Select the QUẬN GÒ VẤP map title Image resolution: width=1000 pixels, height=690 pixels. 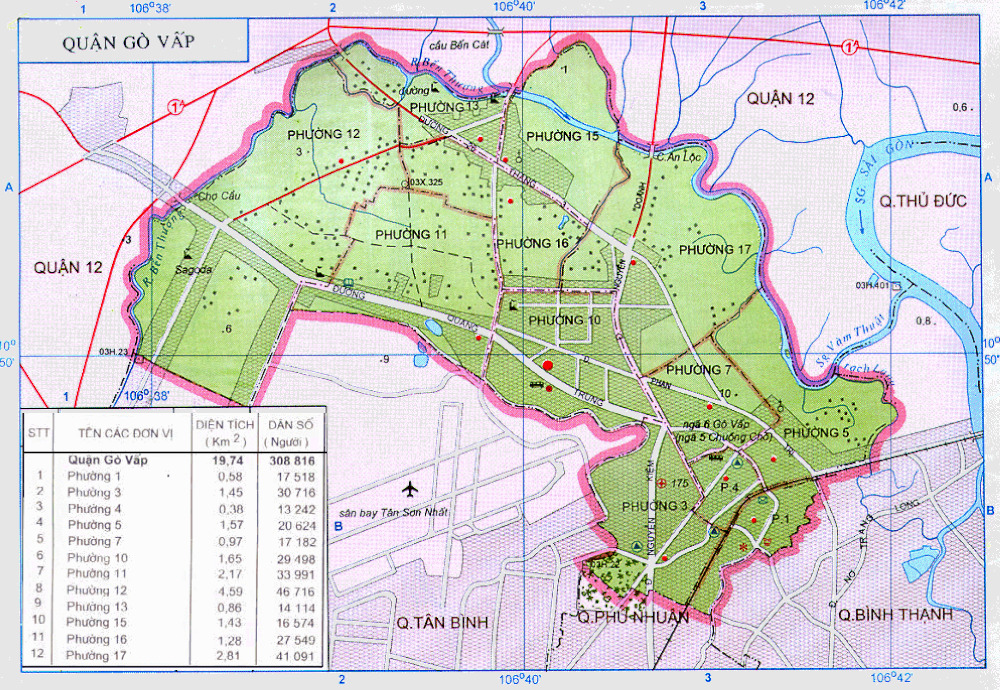(128, 43)
